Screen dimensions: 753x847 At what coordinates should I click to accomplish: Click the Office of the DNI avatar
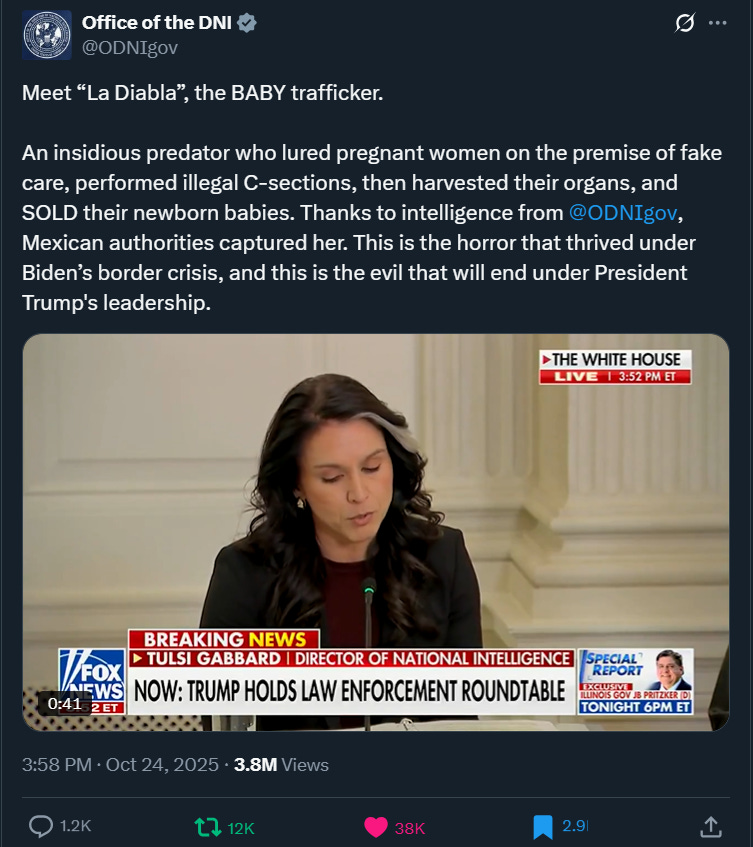coord(47,35)
